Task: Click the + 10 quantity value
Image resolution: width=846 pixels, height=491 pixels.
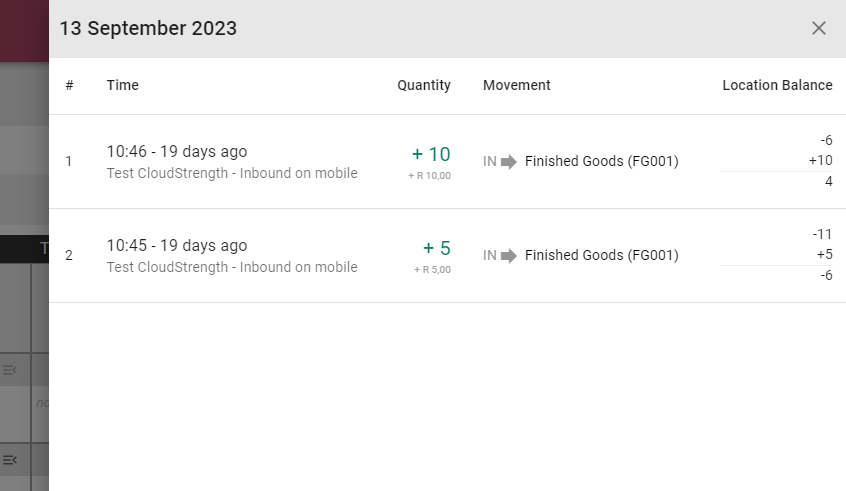Action: click(x=431, y=154)
